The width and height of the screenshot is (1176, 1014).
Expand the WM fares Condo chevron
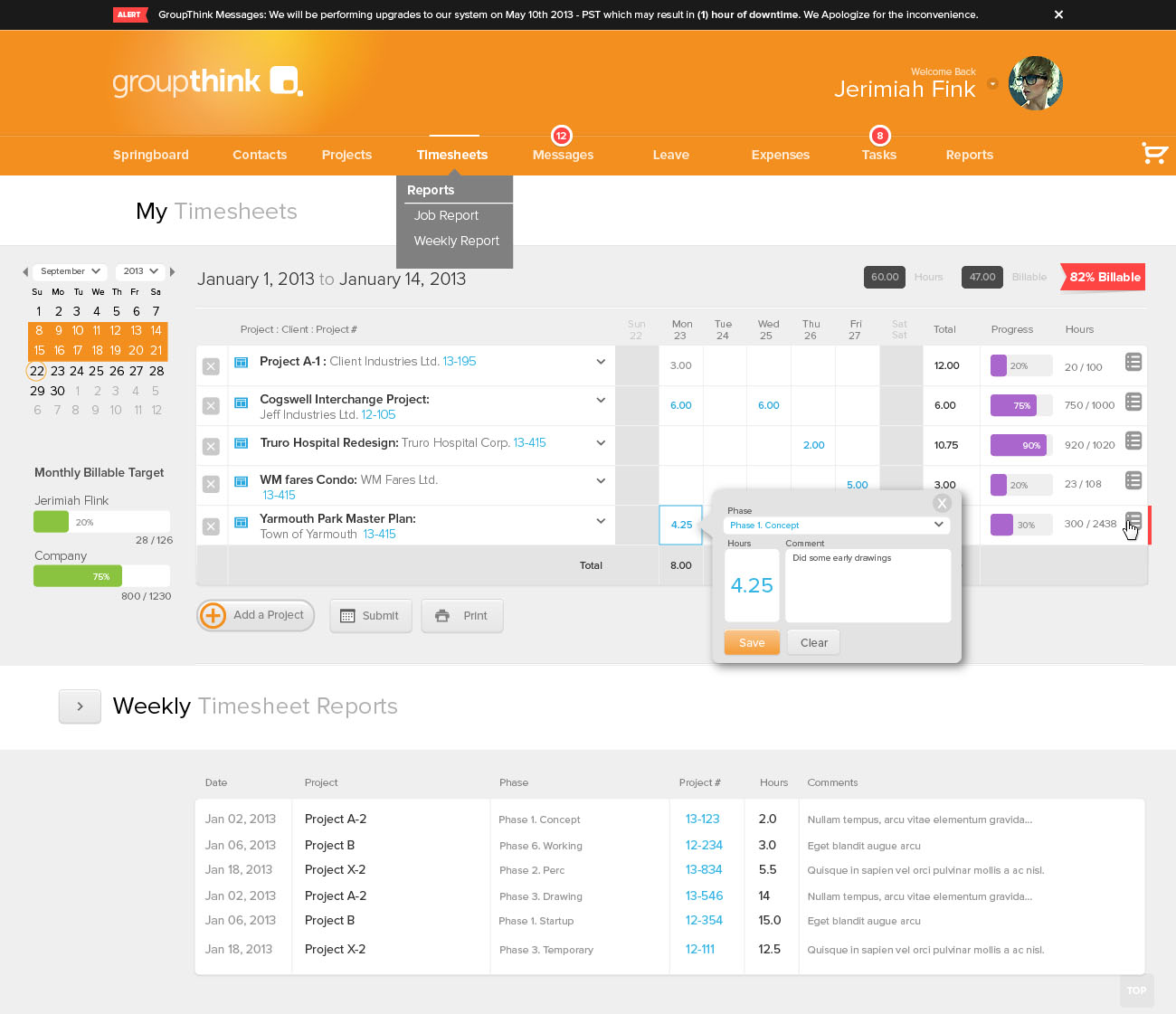pyautogui.click(x=601, y=480)
